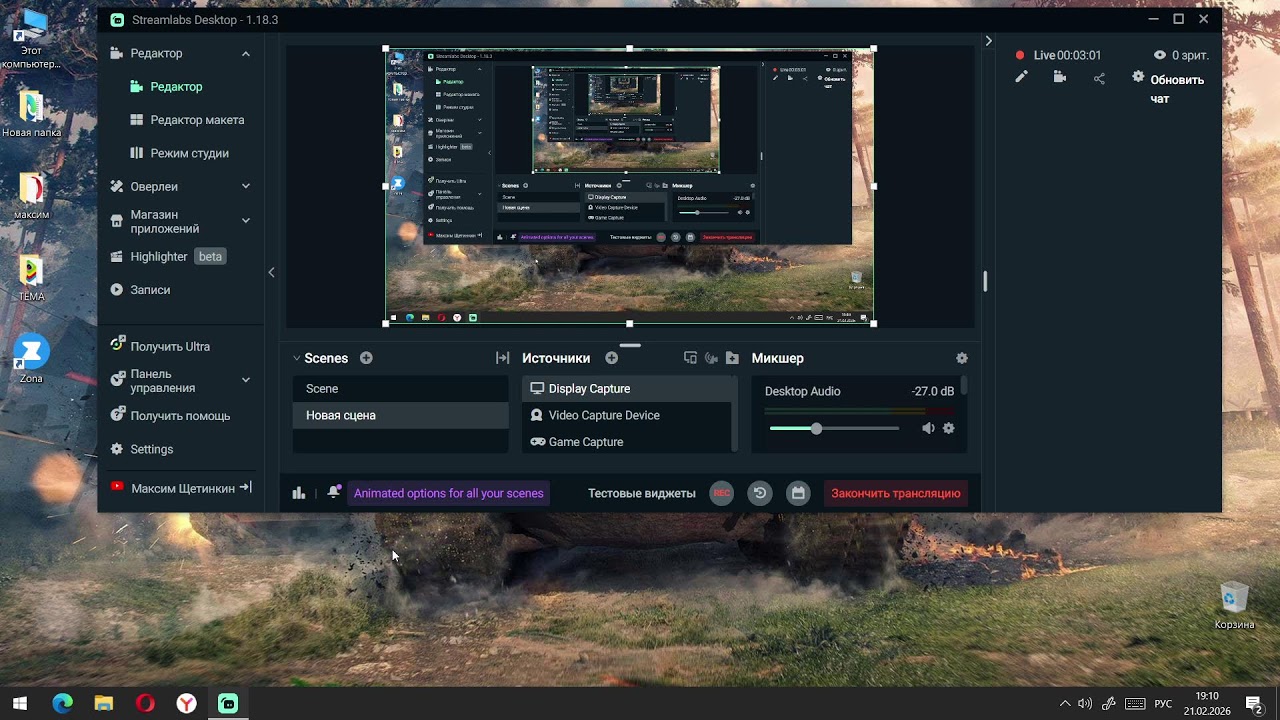Select the Video Capture Device source
This screenshot has width=1280, height=720.
627,415
